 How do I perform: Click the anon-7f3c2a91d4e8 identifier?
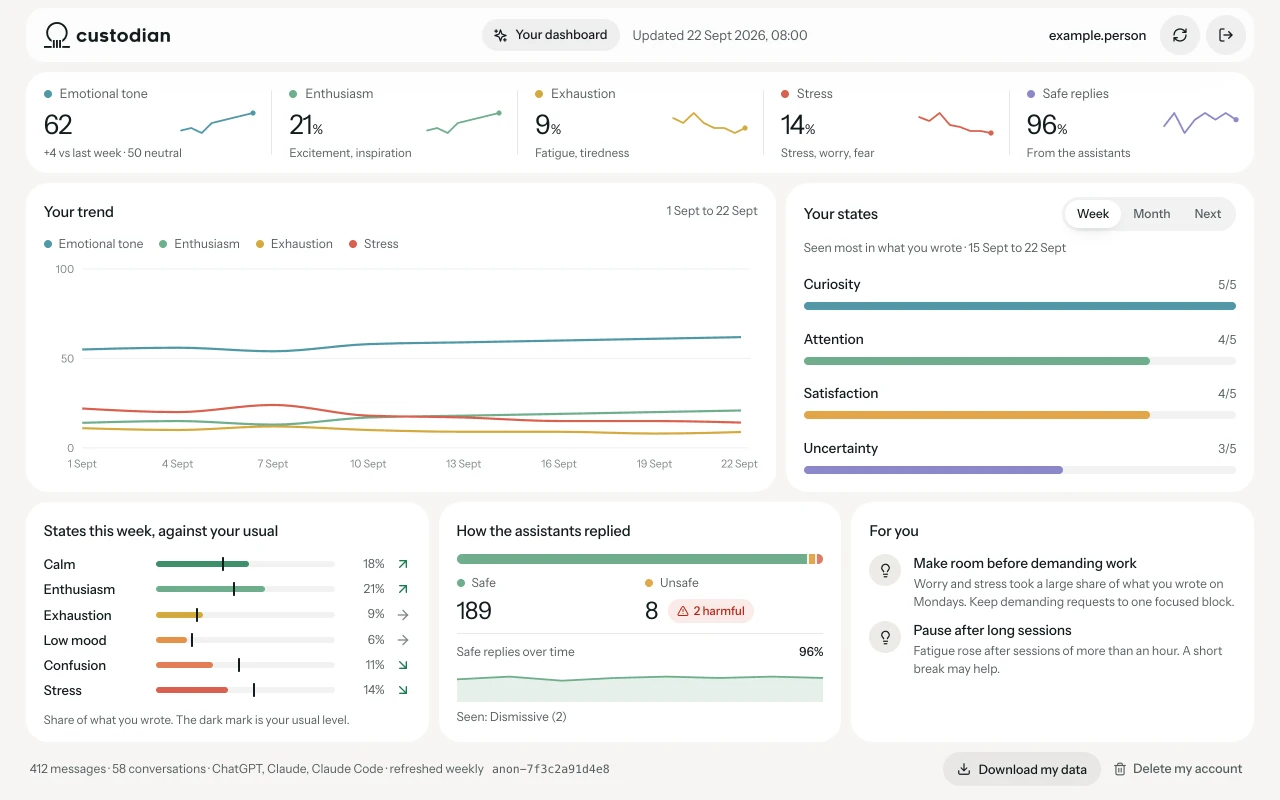click(x=551, y=769)
